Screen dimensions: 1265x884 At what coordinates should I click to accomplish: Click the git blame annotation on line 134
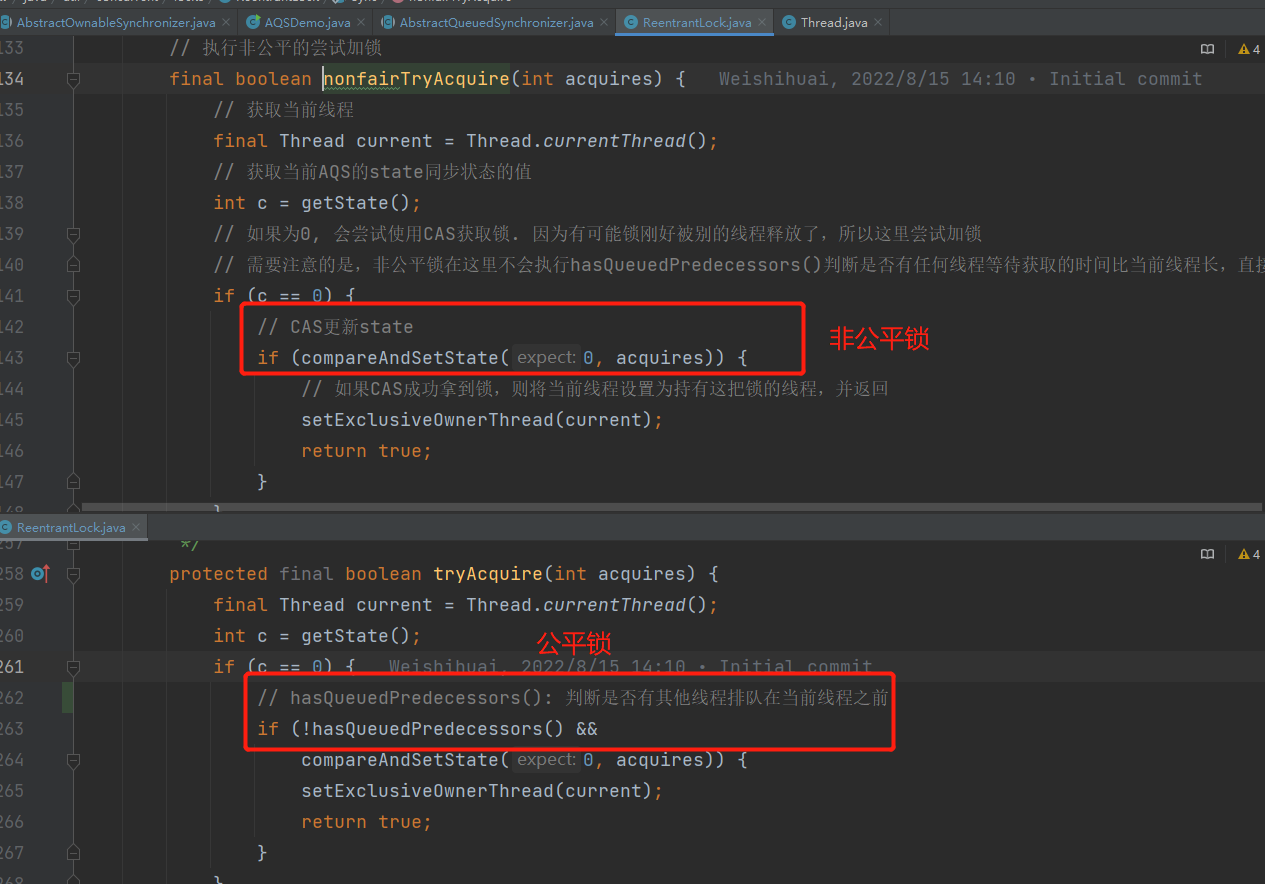[960, 79]
